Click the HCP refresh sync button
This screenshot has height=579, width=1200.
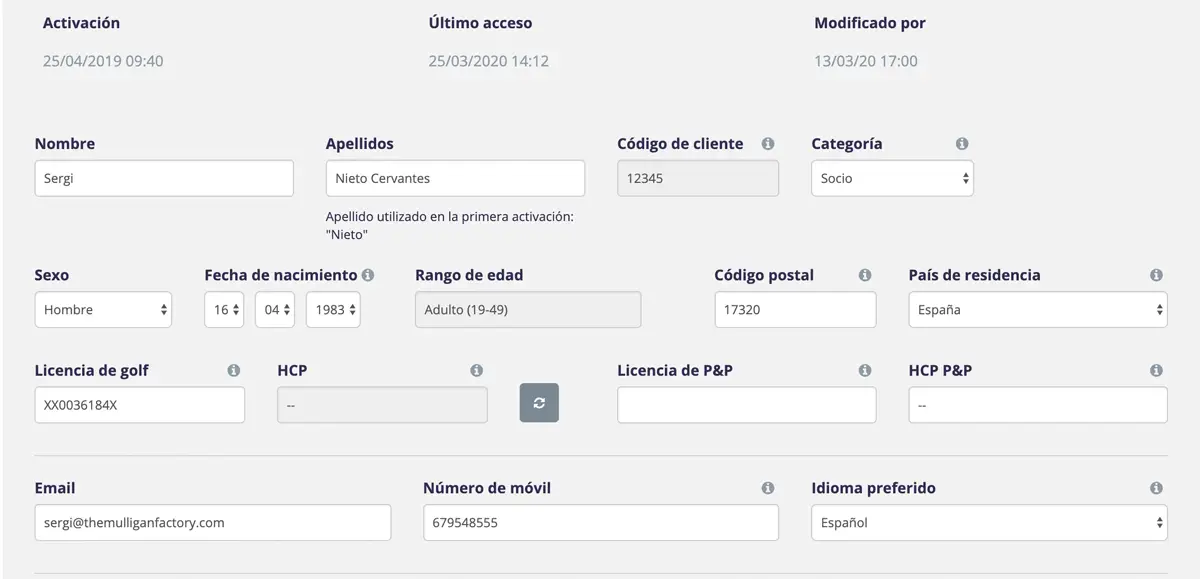tap(539, 403)
